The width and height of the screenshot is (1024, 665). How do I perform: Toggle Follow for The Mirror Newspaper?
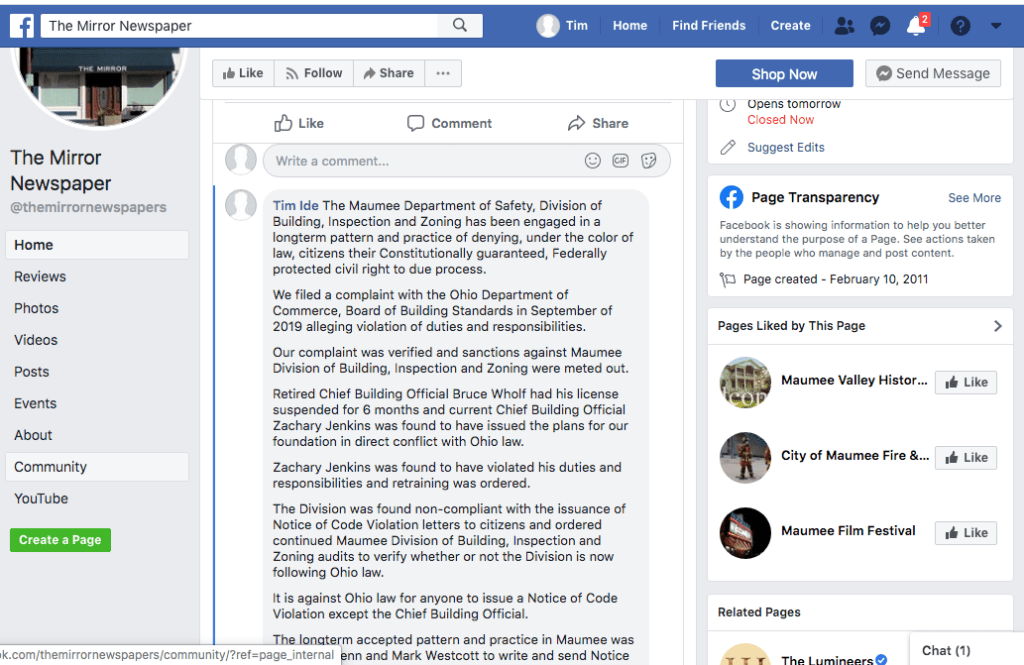(x=313, y=73)
